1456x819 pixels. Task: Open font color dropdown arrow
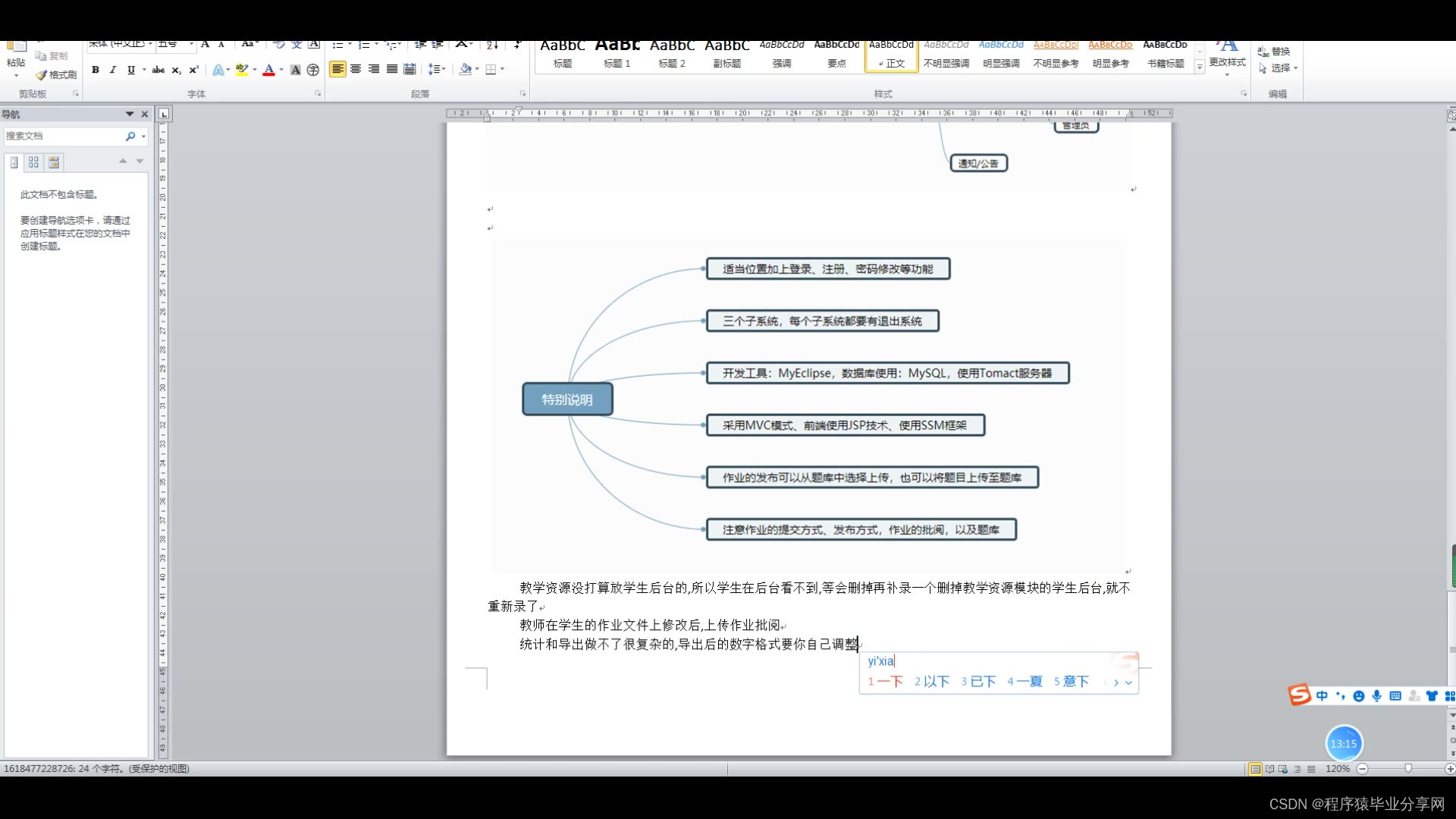(x=281, y=70)
